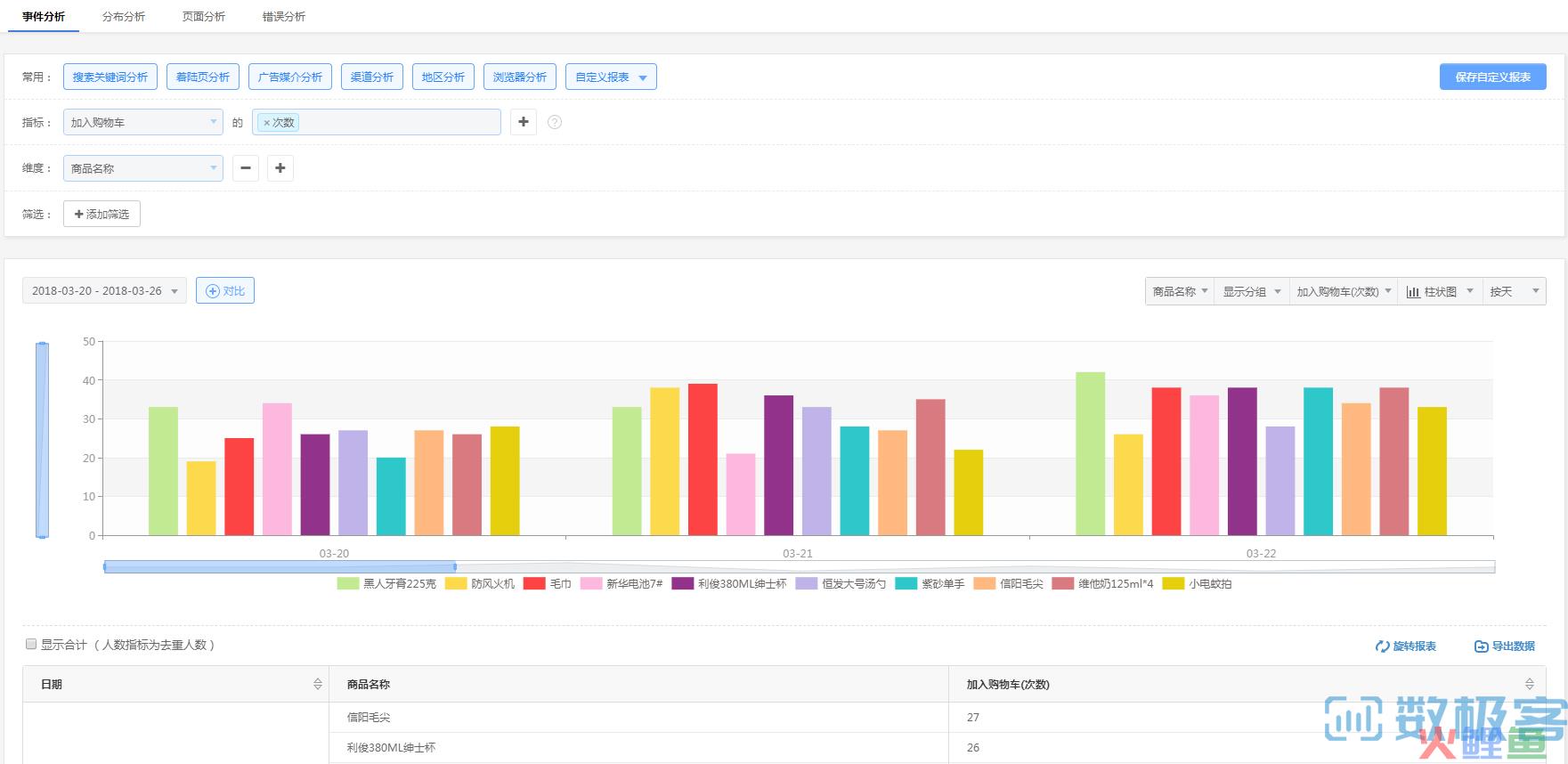Open the 加入购物车(次数) chart metric dropdown
This screenshot has width=1568, height=764.
click(1344, 291)
